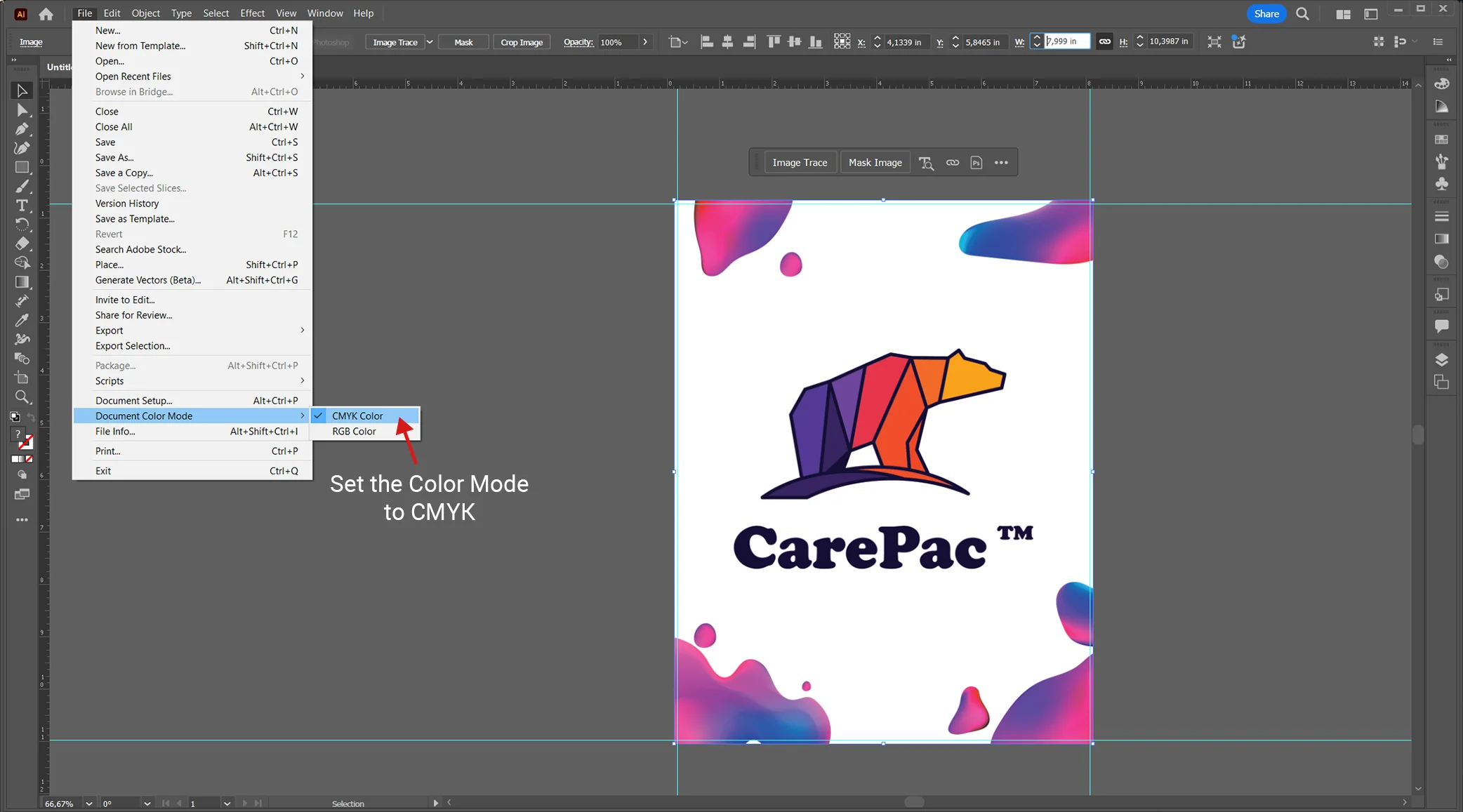This screenshot has height=812, width=1463.
Task: Open the Layers panel
Action: pos(1443,359)
